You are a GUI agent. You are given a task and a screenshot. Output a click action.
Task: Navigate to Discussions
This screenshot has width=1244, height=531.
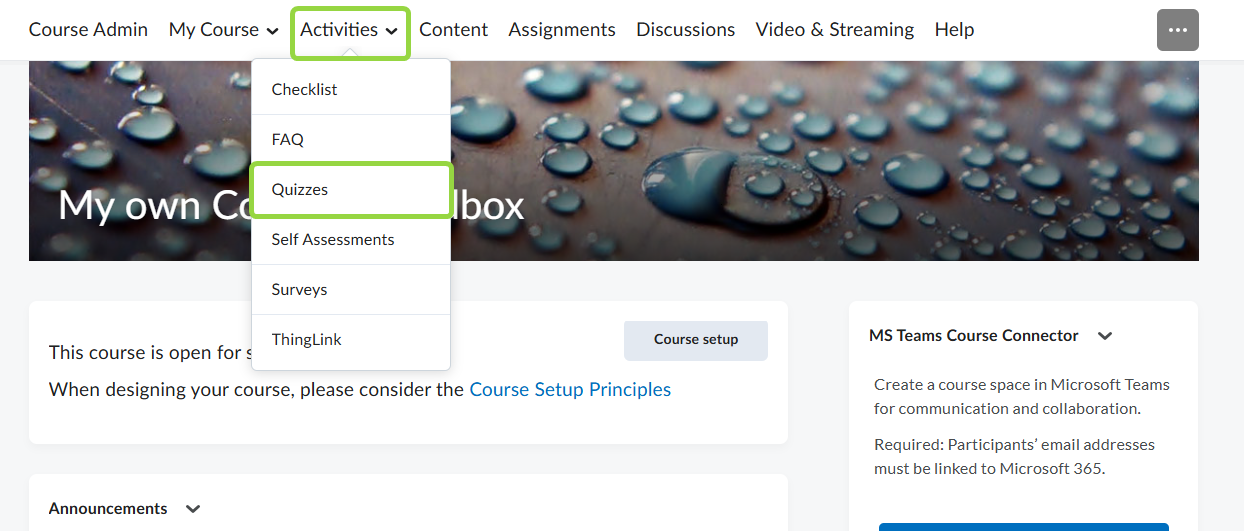click(685, 30)
